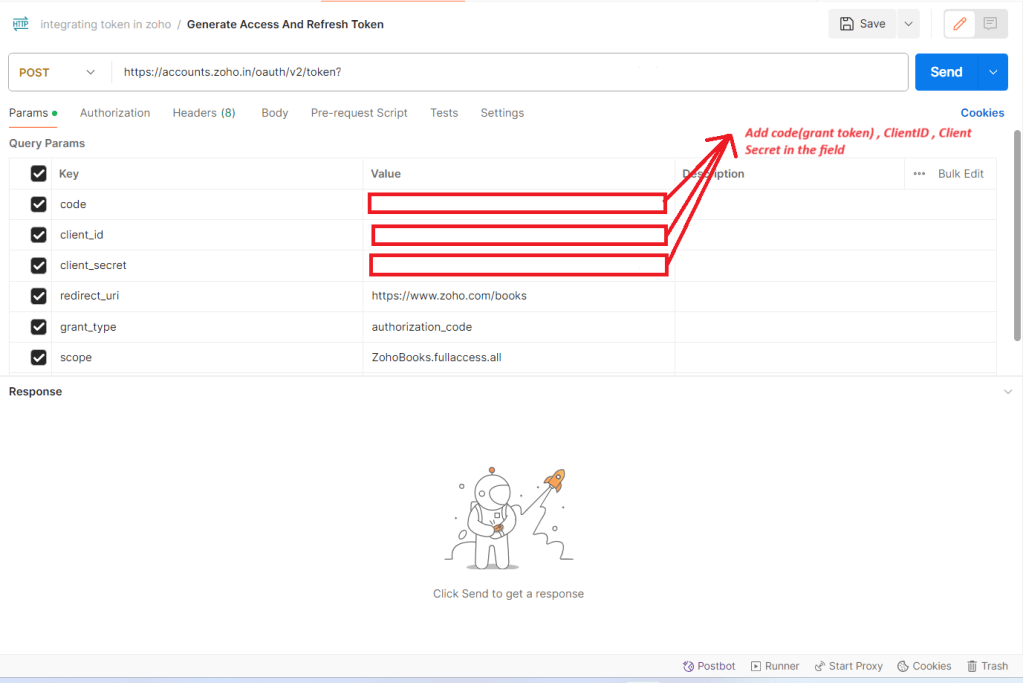Open the Runner in the footer

(775, 666)
